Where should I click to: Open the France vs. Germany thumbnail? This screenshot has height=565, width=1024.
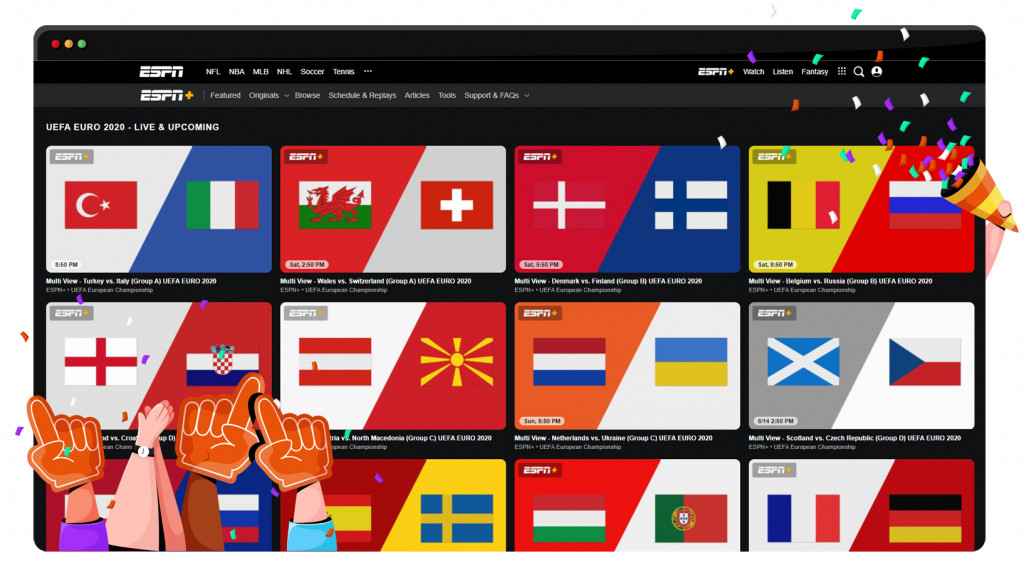tap(861, 505)
